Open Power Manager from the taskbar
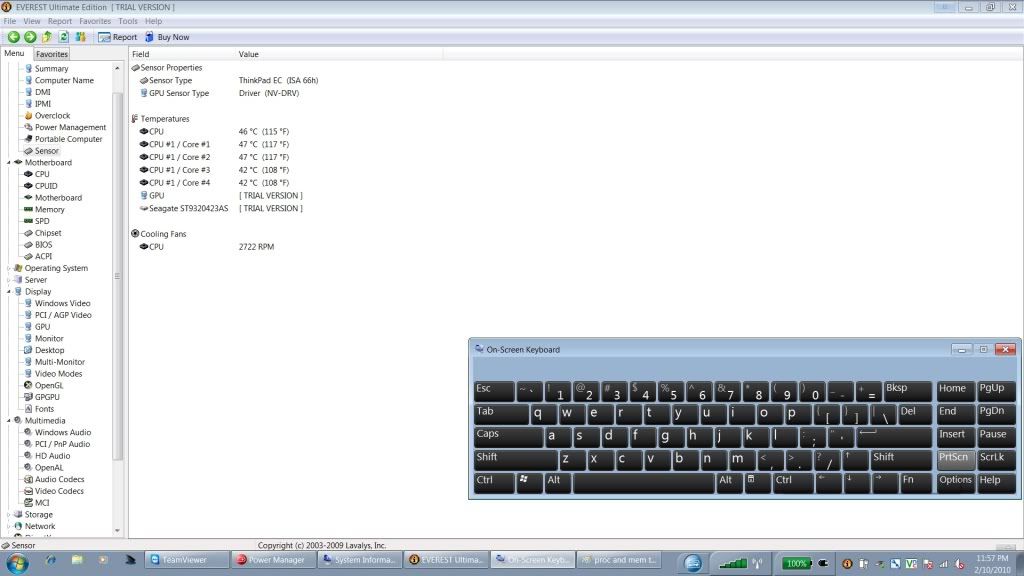 coord(274,560)
